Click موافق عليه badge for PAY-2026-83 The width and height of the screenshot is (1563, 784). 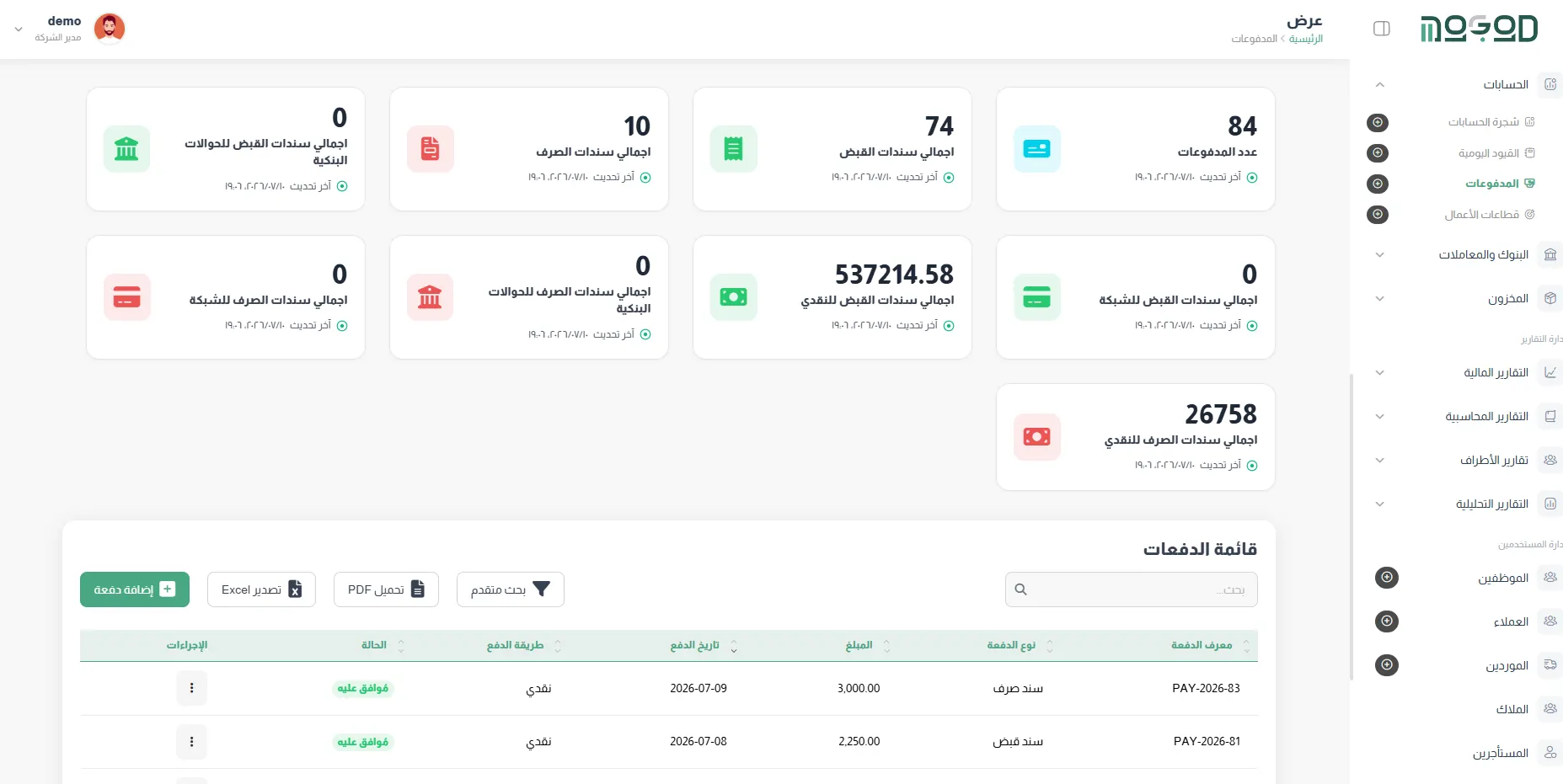363,689
